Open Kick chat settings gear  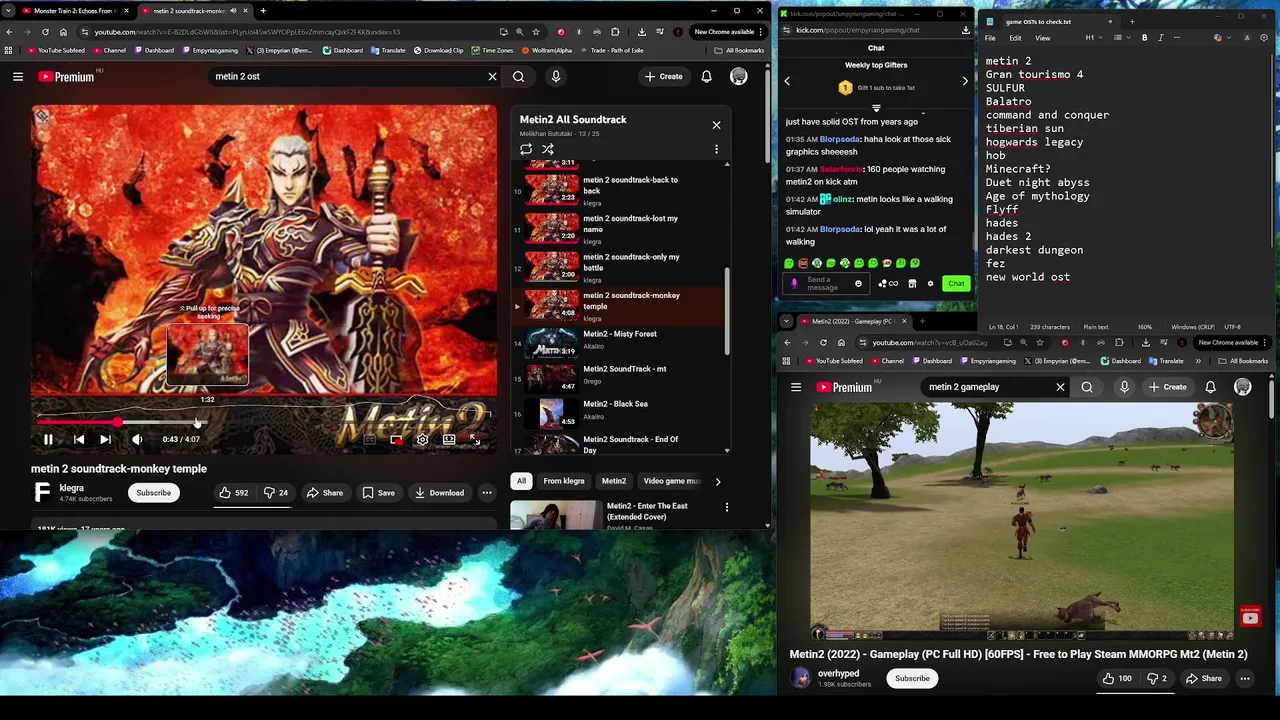pyautogui.click(x=930, y=284)
